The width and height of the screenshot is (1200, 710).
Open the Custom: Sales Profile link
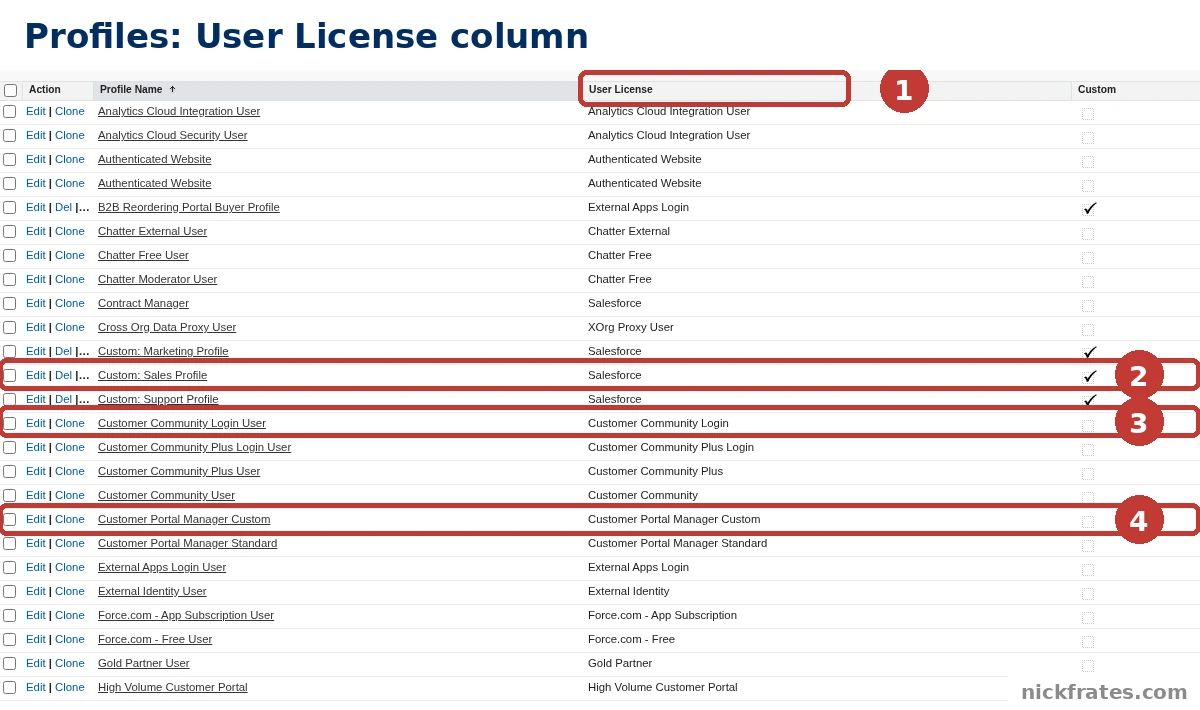[153, 375]
